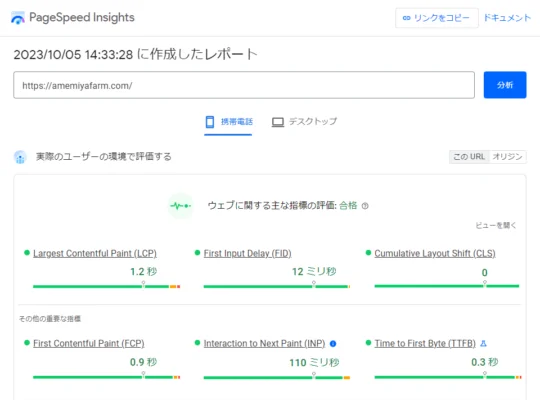Click the mobile phone icon

tap(209, 122)
